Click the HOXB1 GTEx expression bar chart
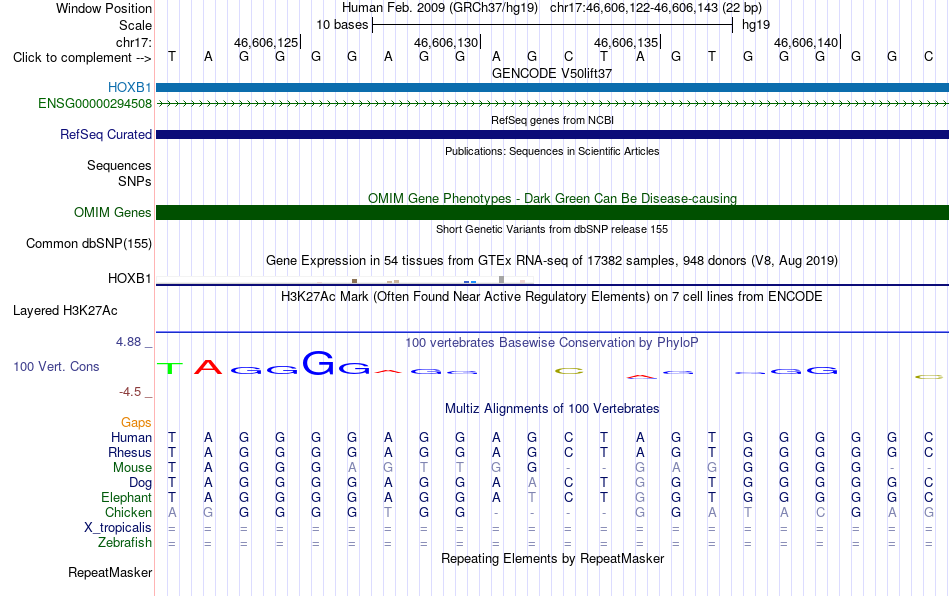 pyautogui.click(x=345, y=280)
